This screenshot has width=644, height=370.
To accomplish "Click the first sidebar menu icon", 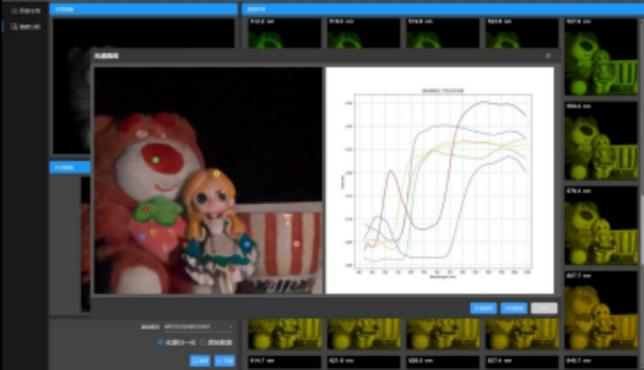I will pos(14,11).
